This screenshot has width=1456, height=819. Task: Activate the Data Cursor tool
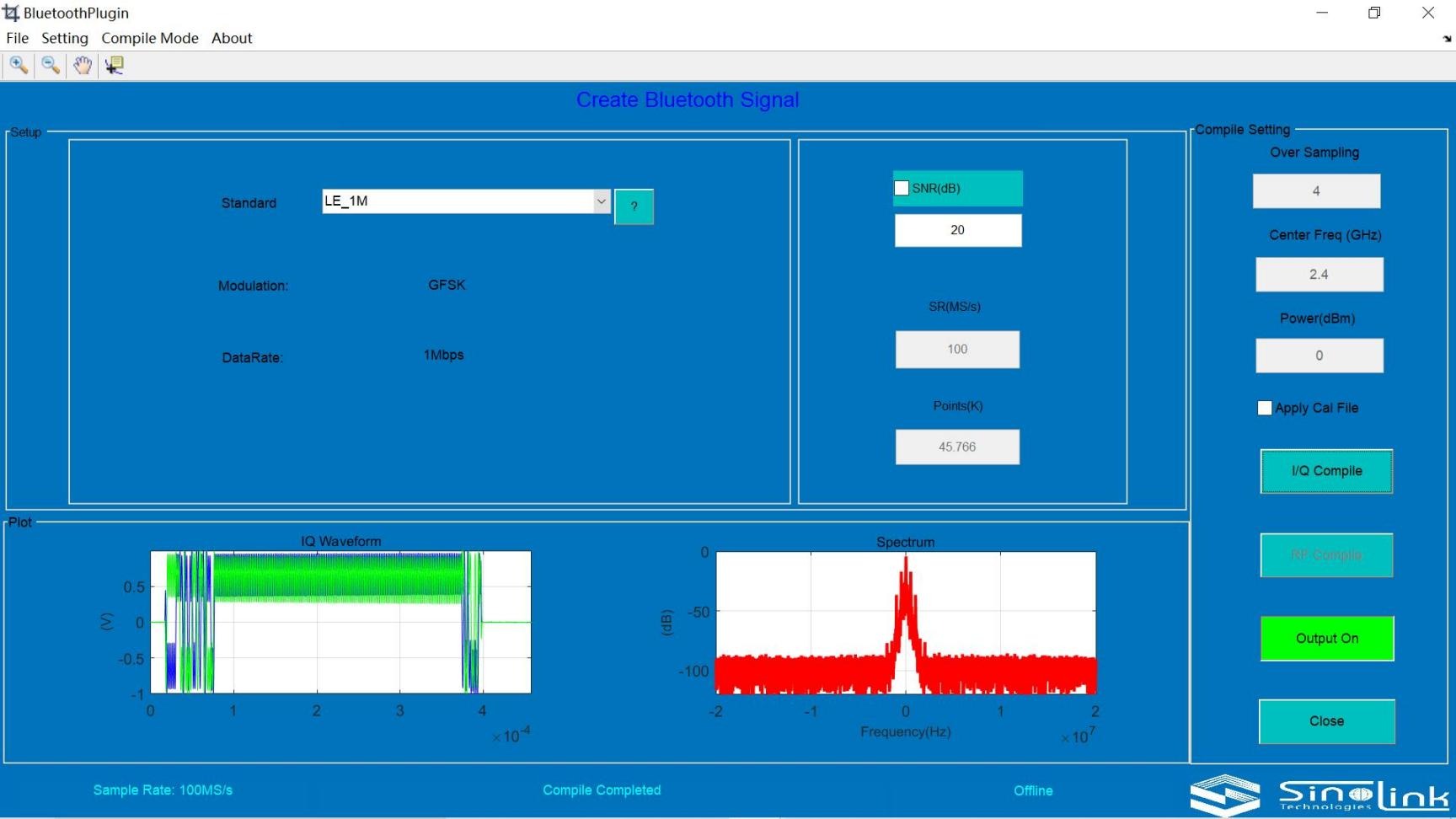click(x=115, y=65)
